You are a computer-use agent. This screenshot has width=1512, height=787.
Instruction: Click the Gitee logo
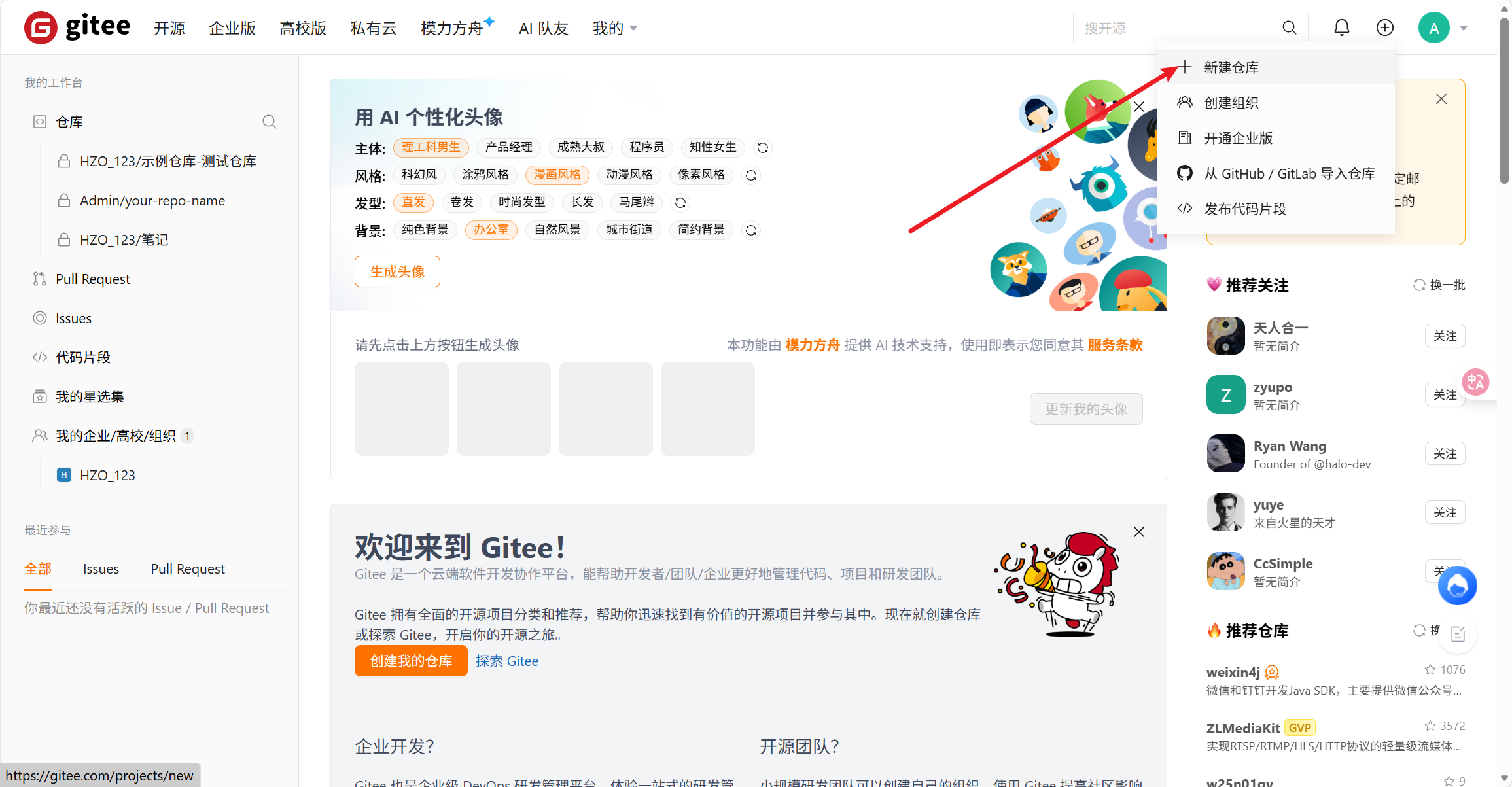click(77, 27)
